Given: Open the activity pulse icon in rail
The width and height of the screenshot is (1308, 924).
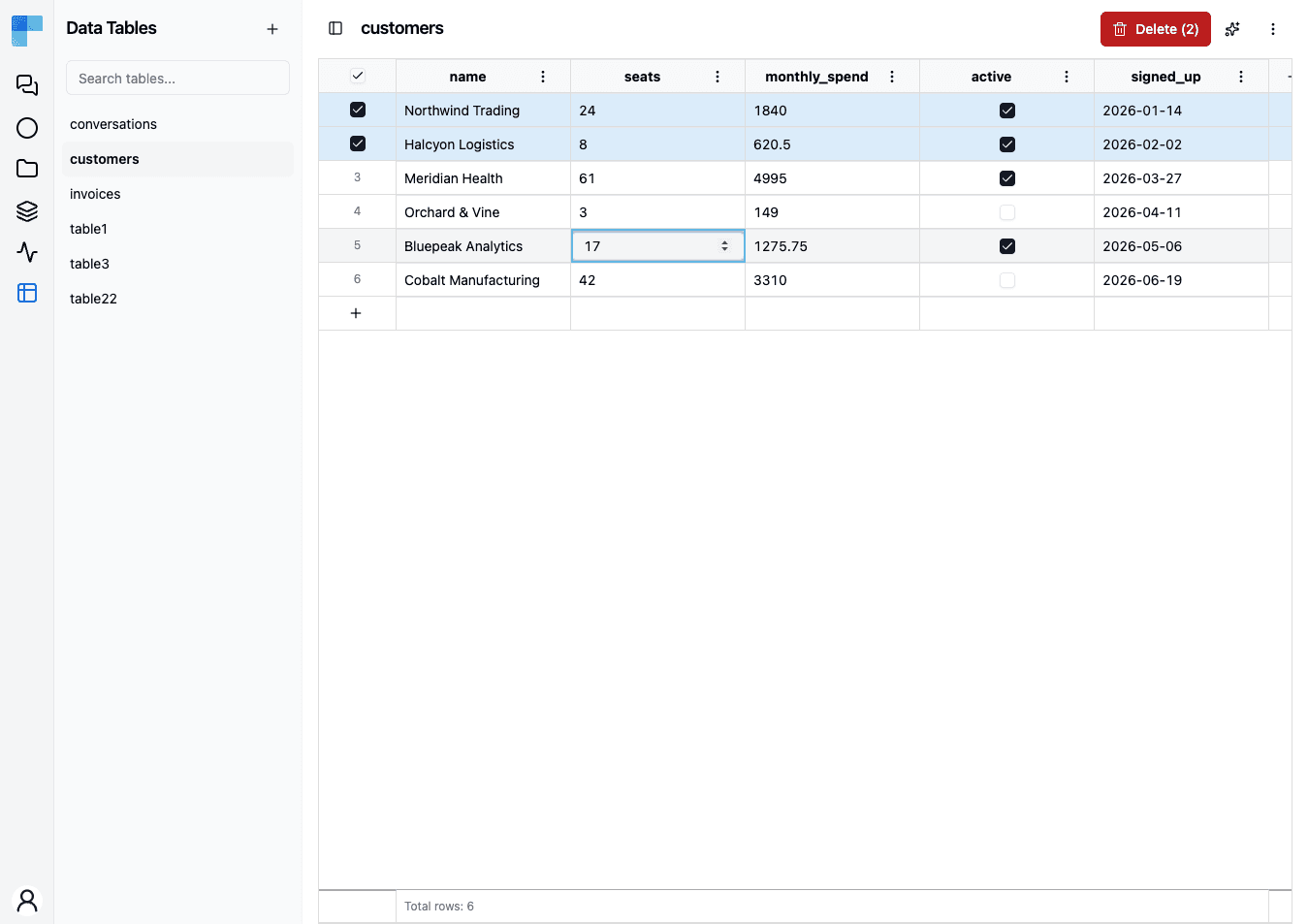Looking at the screenshot, I should tap(27, 252).
